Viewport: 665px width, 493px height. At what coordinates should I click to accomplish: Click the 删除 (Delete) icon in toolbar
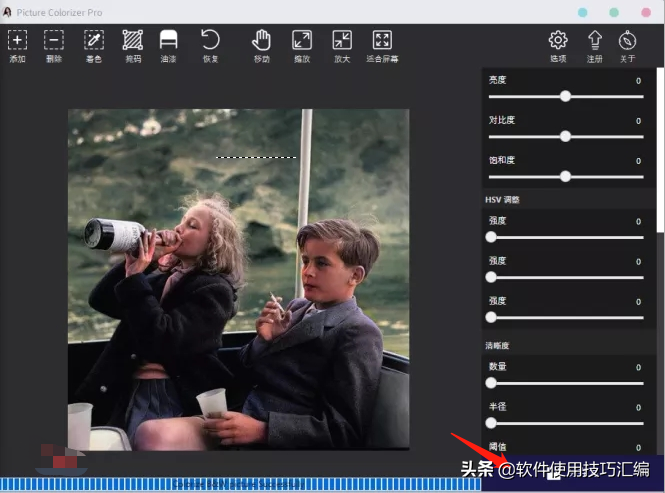54,40
